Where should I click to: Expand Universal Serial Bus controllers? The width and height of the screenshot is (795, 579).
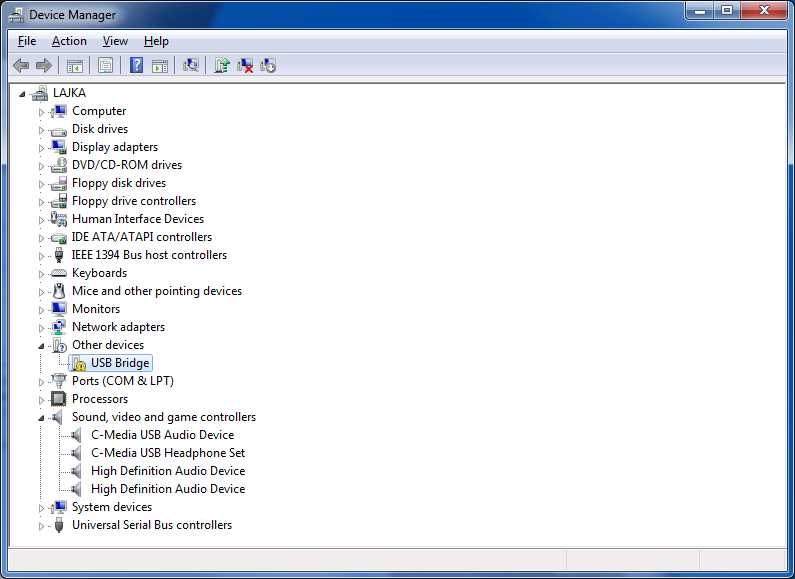(x=42, y=526)
